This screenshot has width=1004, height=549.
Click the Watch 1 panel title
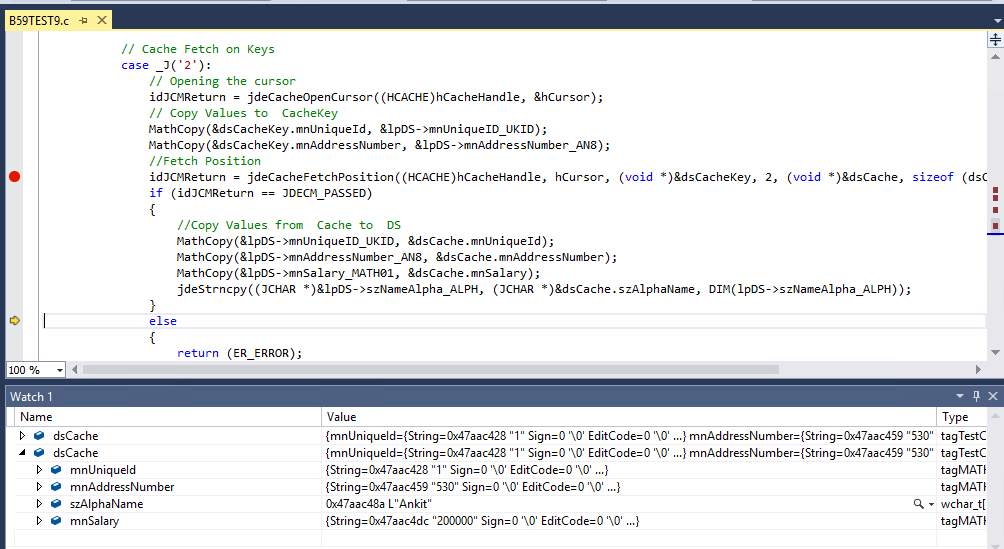31,397
